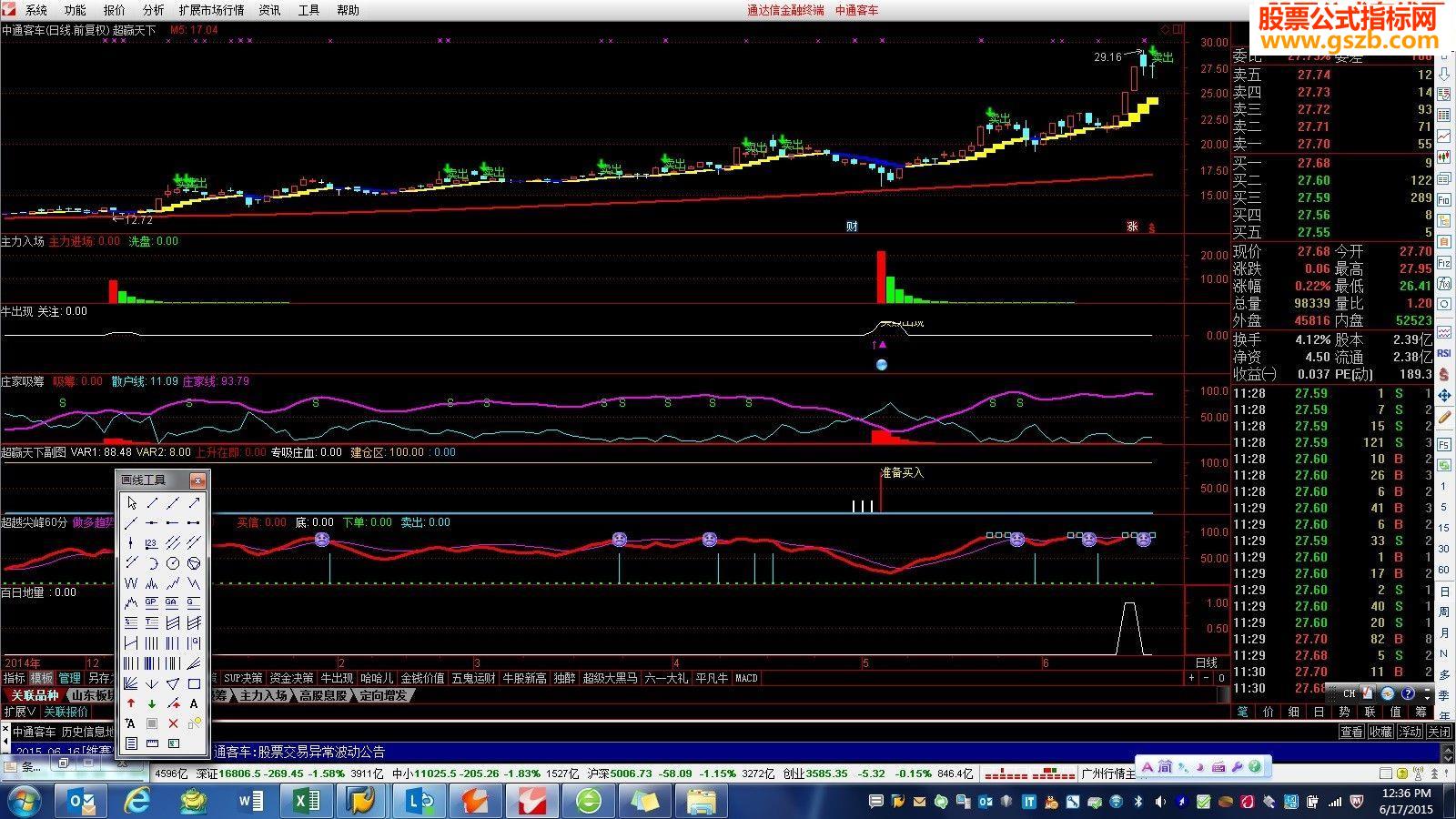Pick the arrow line drawing tool

(x=194, y=503)
